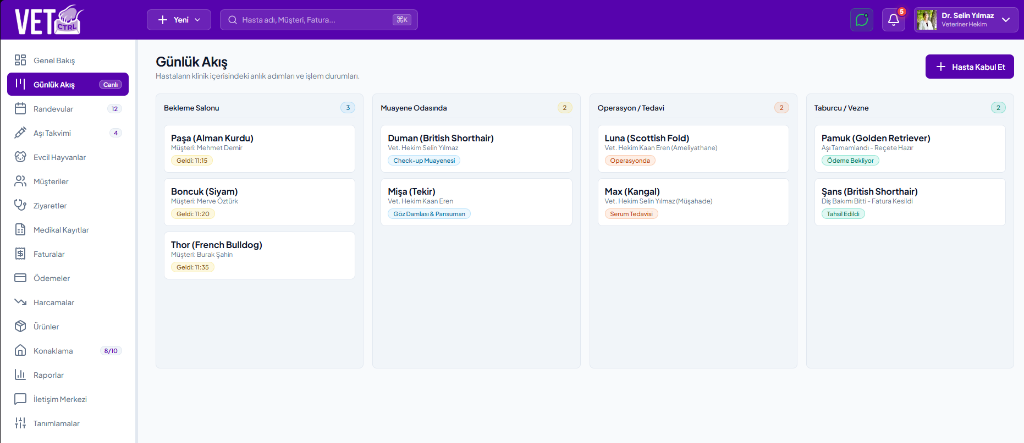Click the VET CTRL logo

pyautogui.click(x=50, y=20)
